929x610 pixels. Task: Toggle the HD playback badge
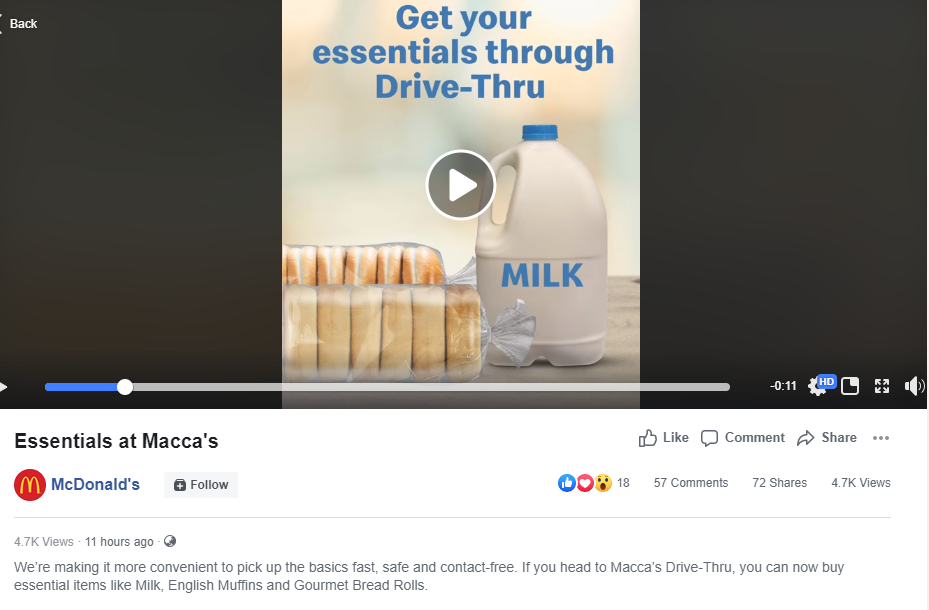pyautogui.click(x=826, y=381)
